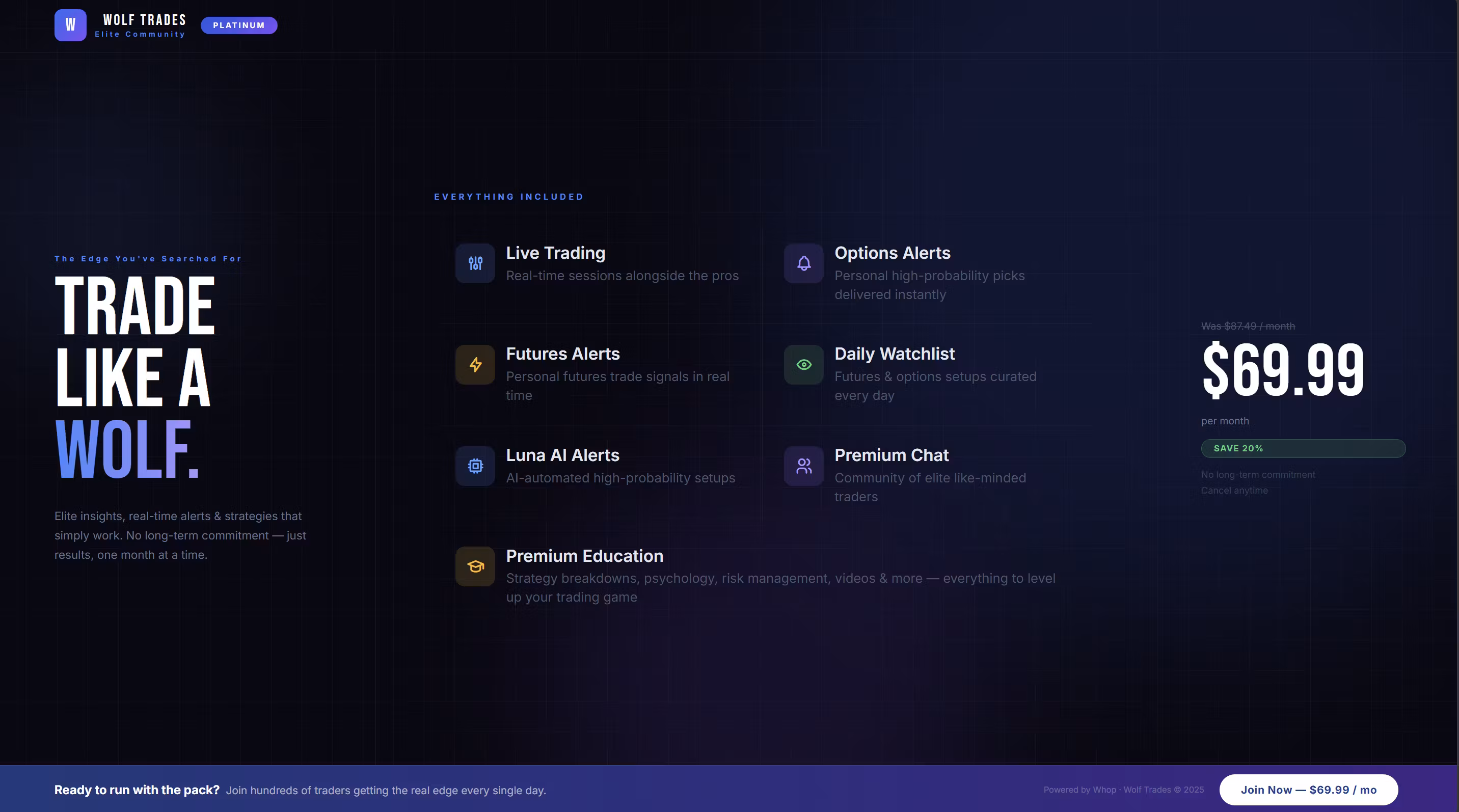Click the Premium Education graduation cap icon
1459x812 pixels.
[475, 566]
